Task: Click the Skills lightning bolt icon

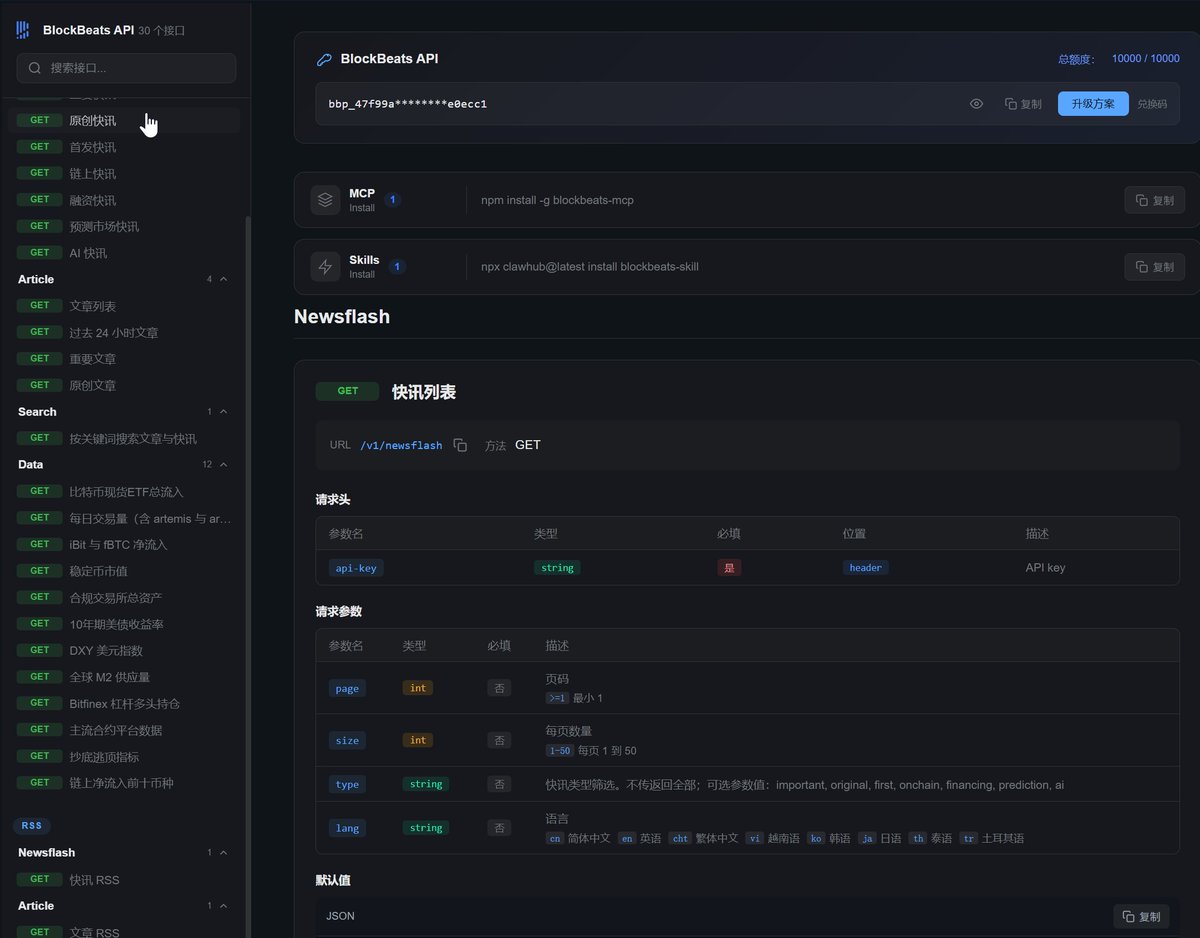Action: point(325,267)
